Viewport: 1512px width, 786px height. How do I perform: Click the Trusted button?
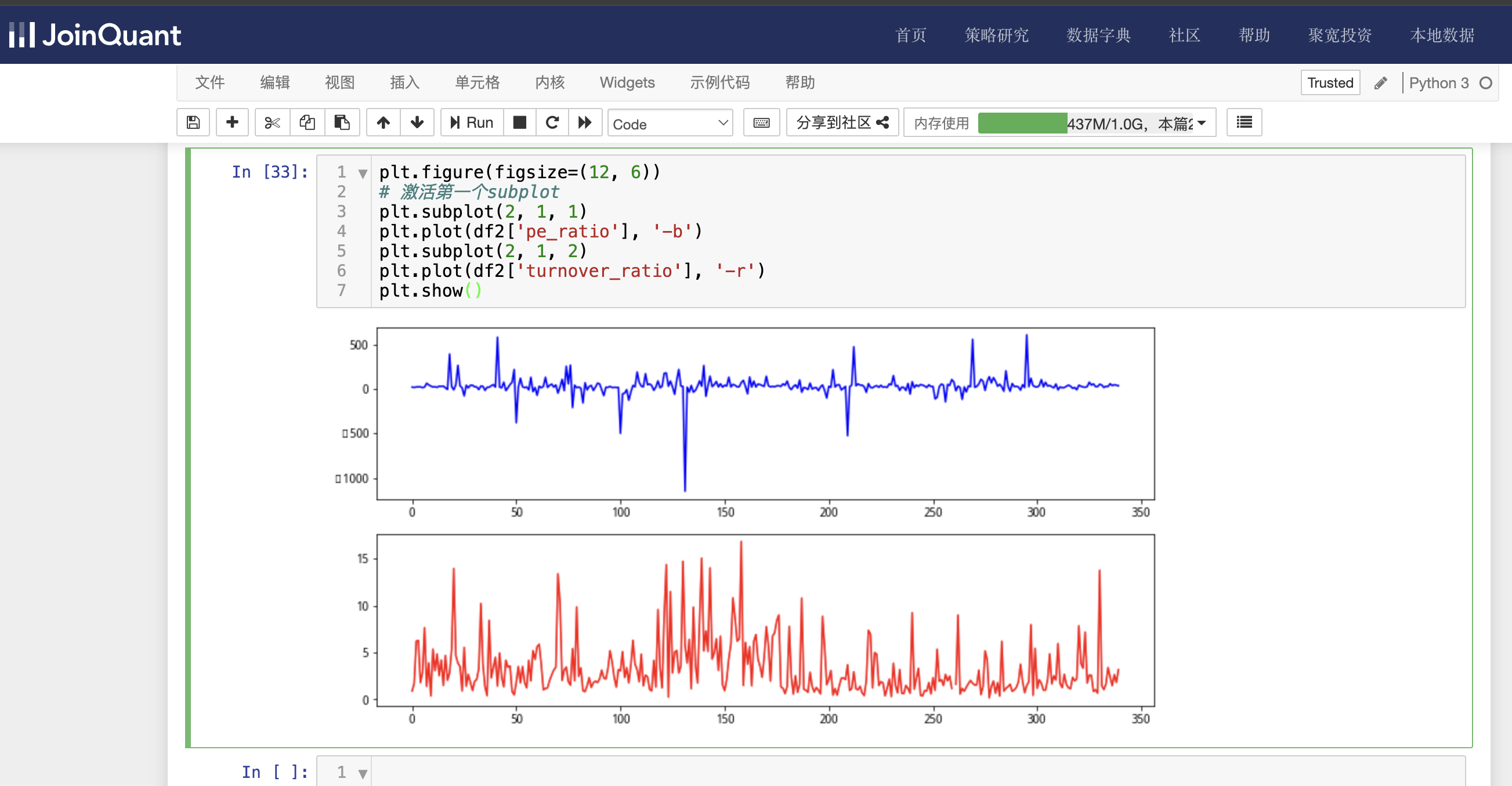tap(1330, 83)
